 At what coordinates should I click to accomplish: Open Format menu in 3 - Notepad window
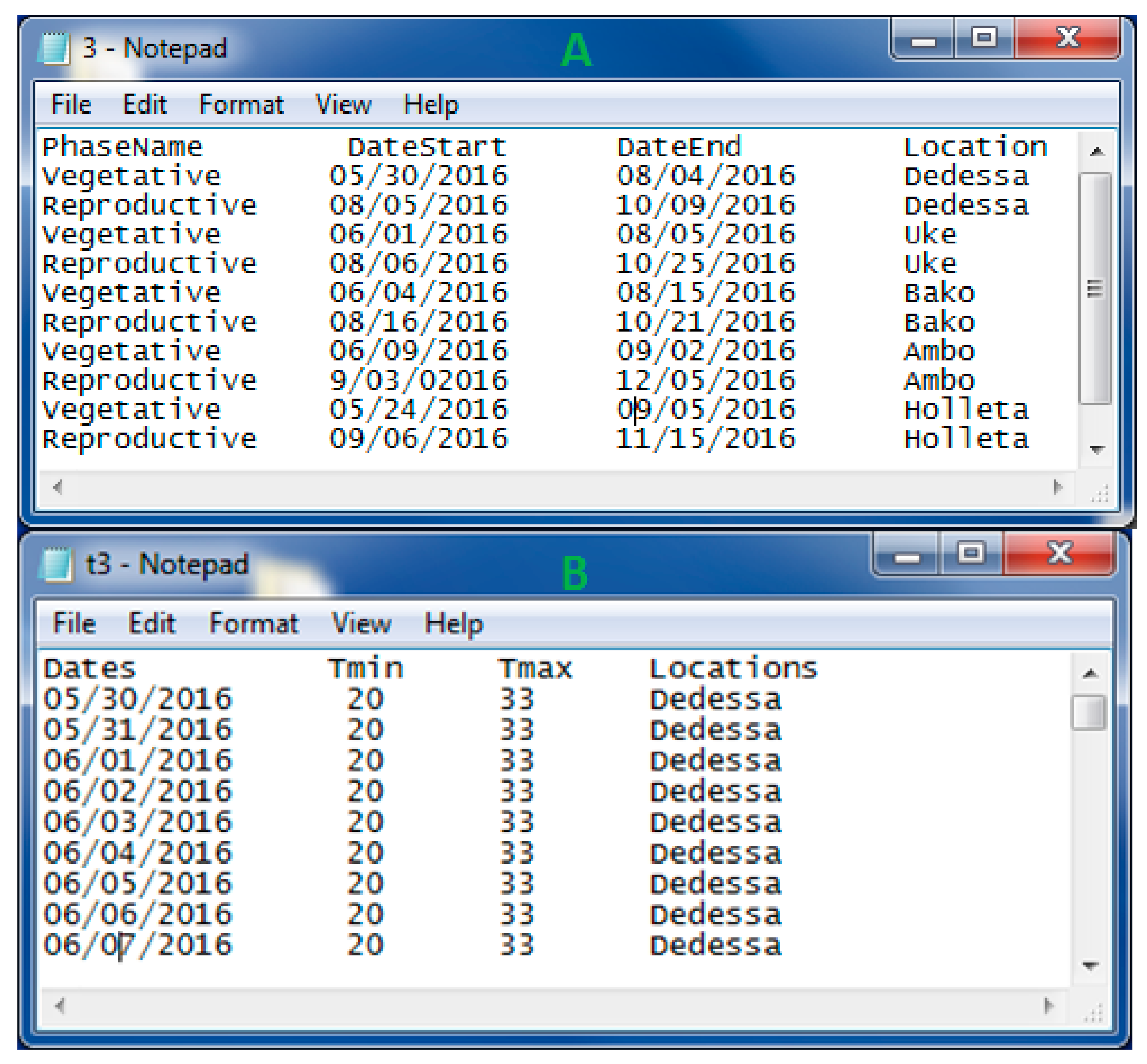click(241, 105)
